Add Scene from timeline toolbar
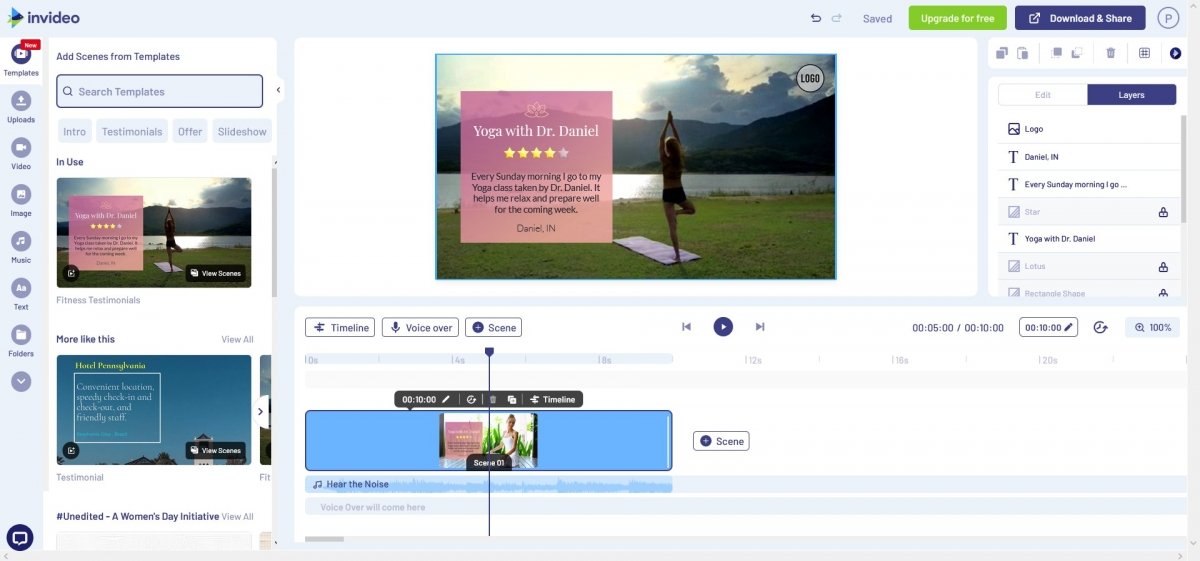The width and height of the screenshot is (1200, 561). pos(493,327)
